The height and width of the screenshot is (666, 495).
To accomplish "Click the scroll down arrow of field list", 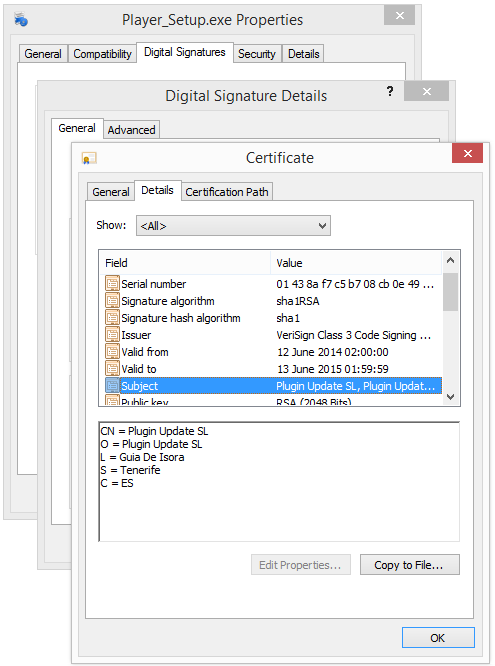I will (451, 397).
